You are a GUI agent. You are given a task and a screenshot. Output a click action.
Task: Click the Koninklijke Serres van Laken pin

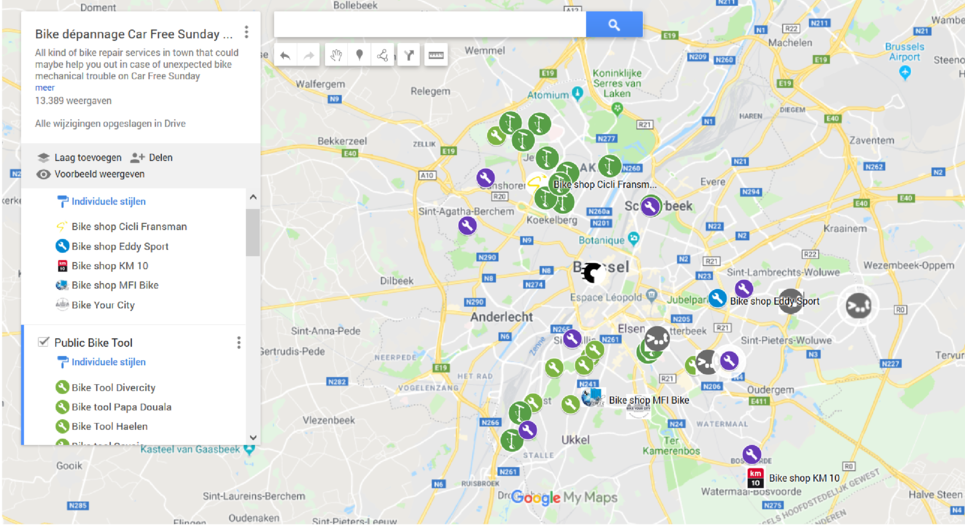click(x=617, y=108)
